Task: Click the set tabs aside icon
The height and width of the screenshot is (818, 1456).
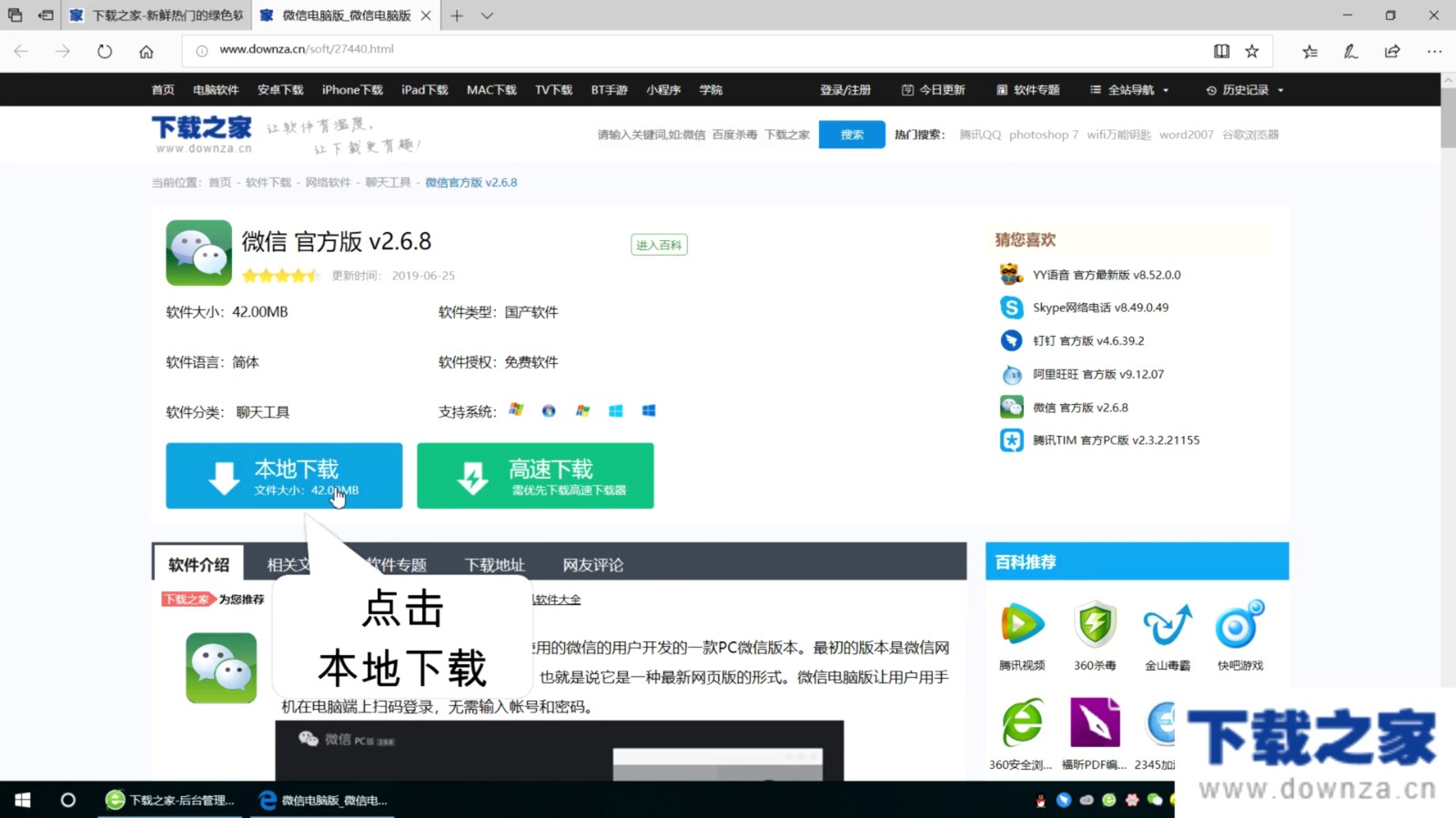Action: (x=45, y=15)
